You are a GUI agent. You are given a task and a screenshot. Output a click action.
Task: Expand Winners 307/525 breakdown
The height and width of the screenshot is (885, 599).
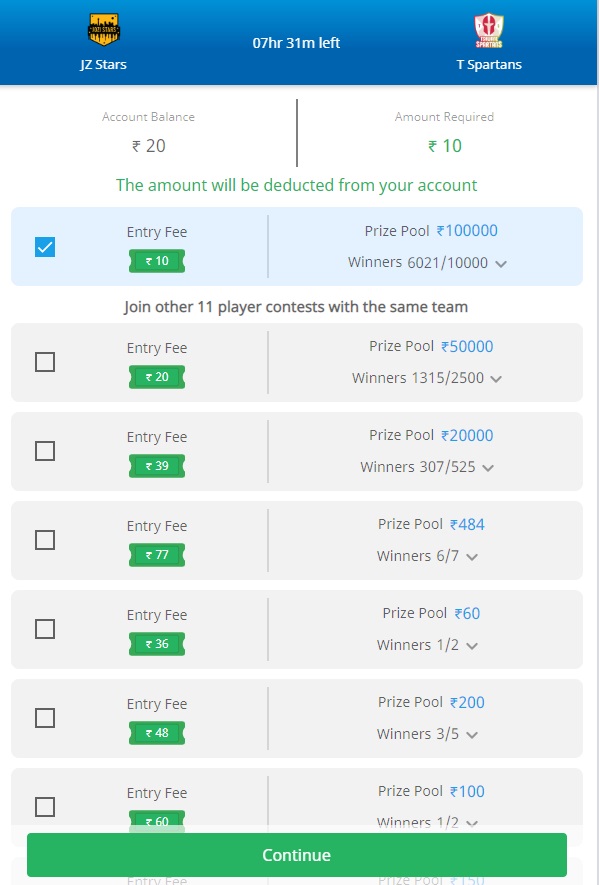click(x=488, y=468)
